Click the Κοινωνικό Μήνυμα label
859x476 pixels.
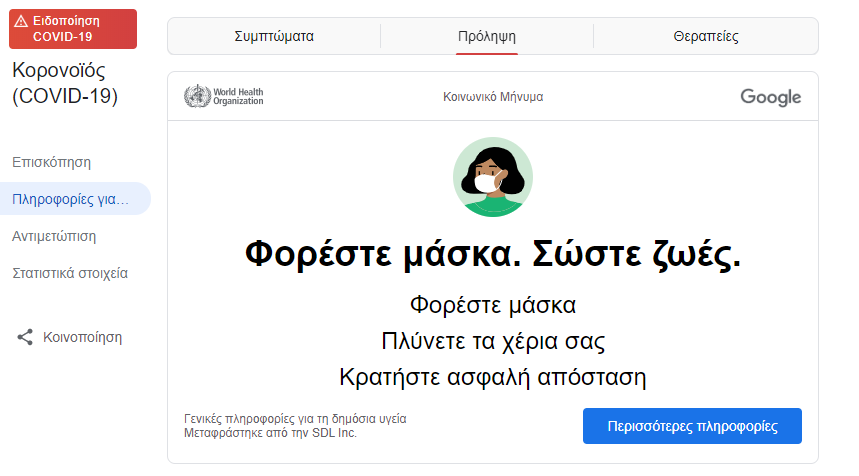[x=493, y=97]
